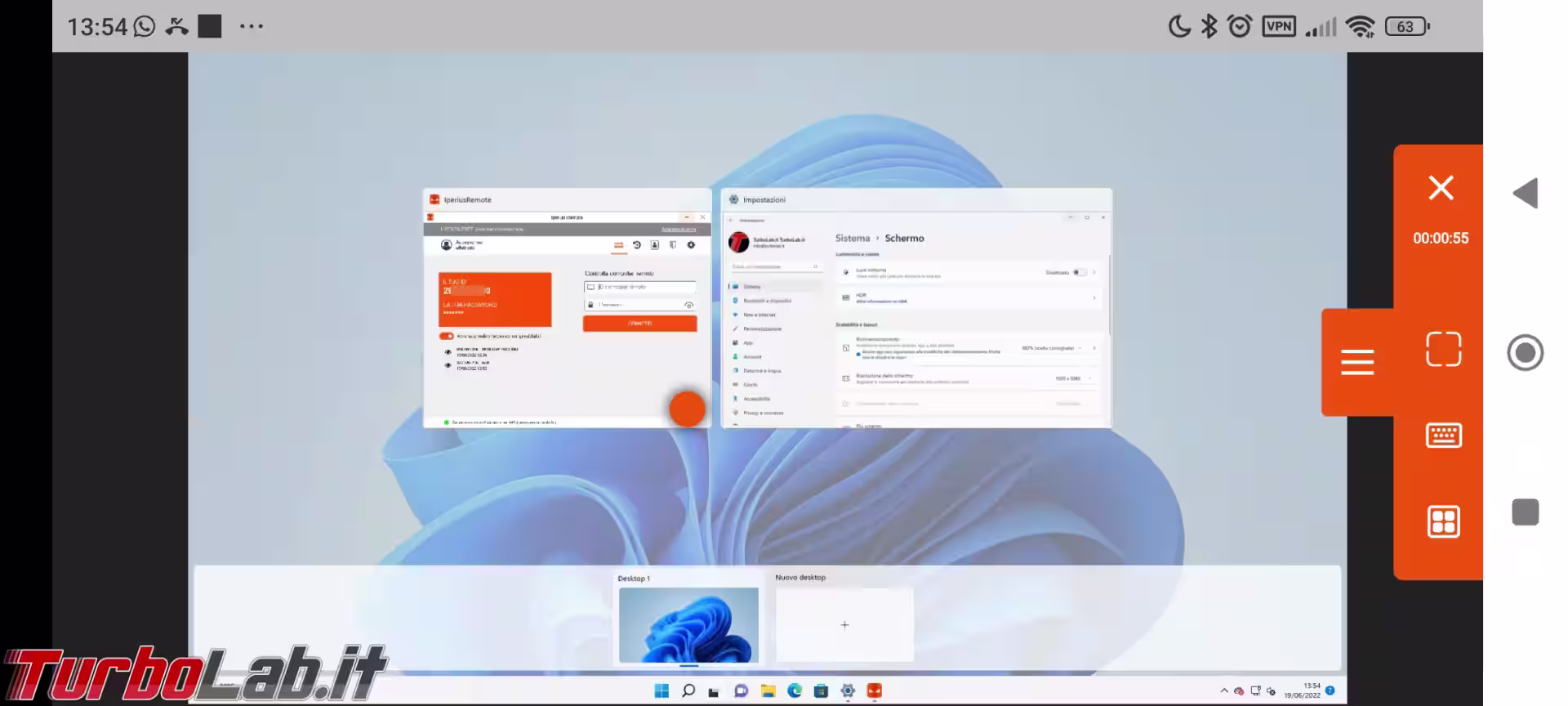Viewport: 1568px width, 706px height.
Task: Tap the fullscreen frame icon in orange panel
Action: (x=1443, y=349)
